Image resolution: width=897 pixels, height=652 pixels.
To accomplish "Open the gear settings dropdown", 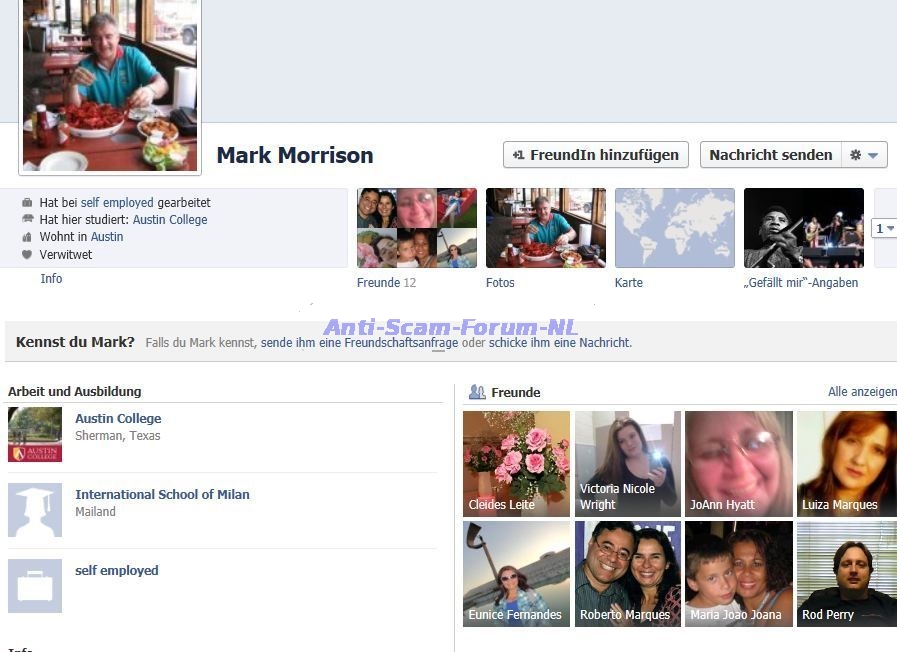I will [864, 155].
